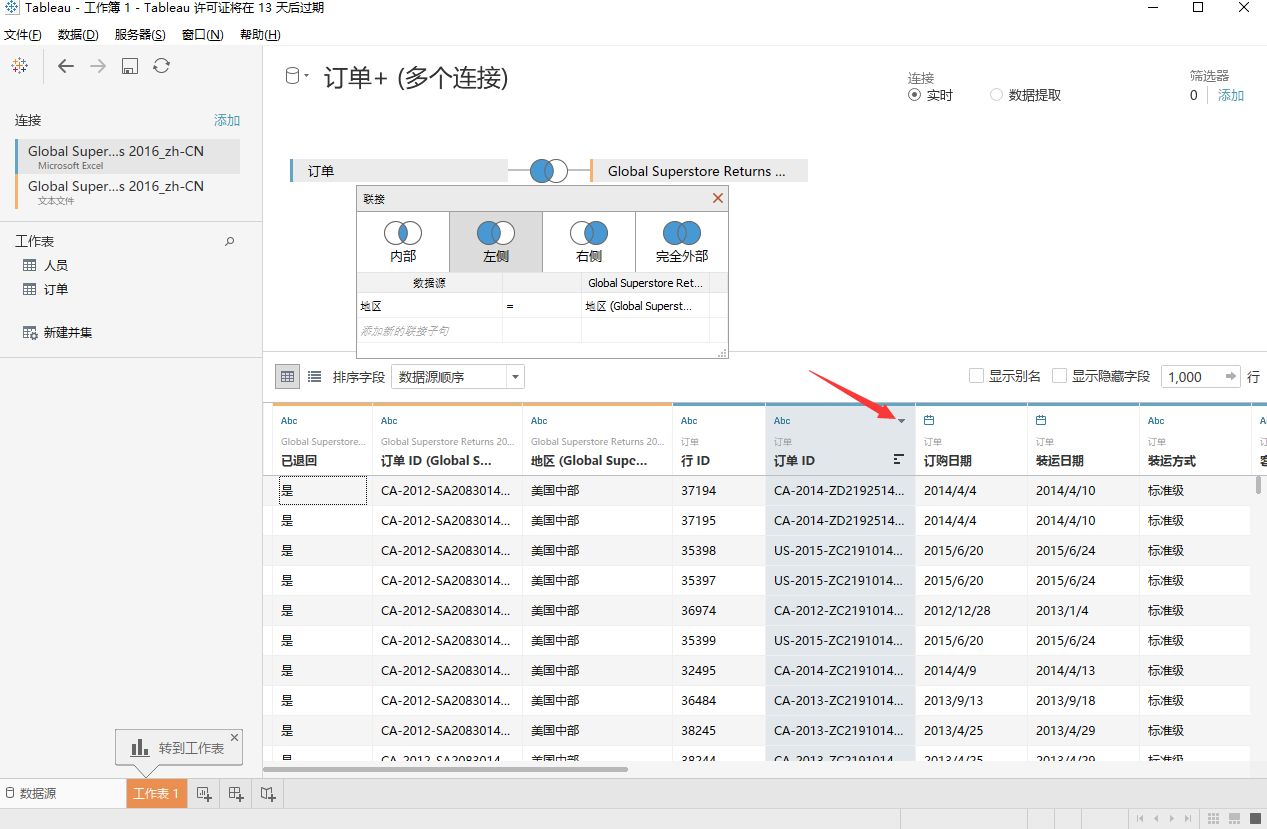Switch to the 工作表 1 tab
This screenshot has height=829, width=1267.
tap(157, 794)
